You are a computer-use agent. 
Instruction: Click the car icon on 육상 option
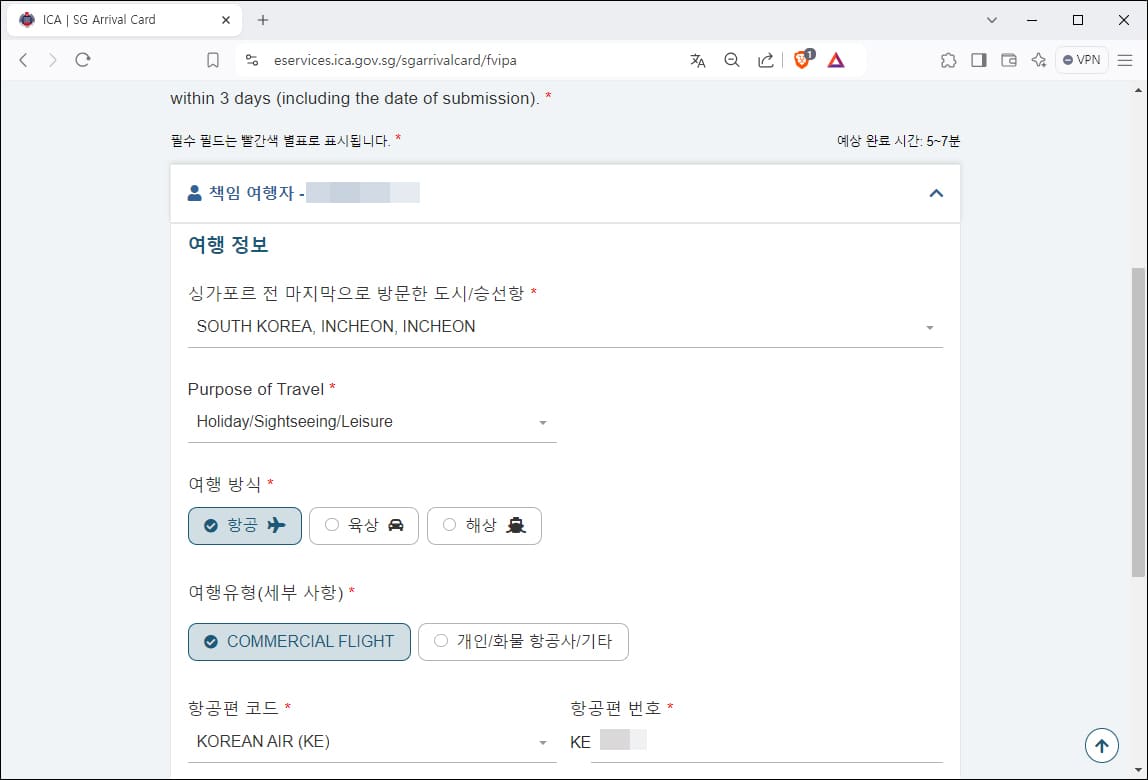[x=395, y=525]
